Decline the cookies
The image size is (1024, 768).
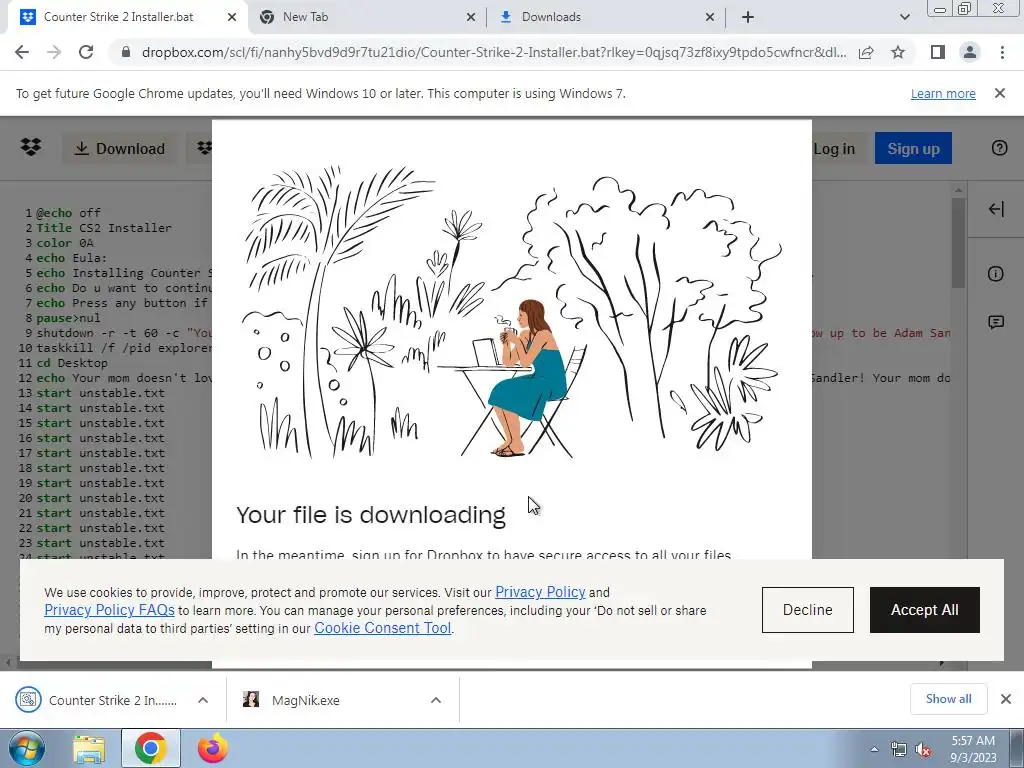[807, 610]
